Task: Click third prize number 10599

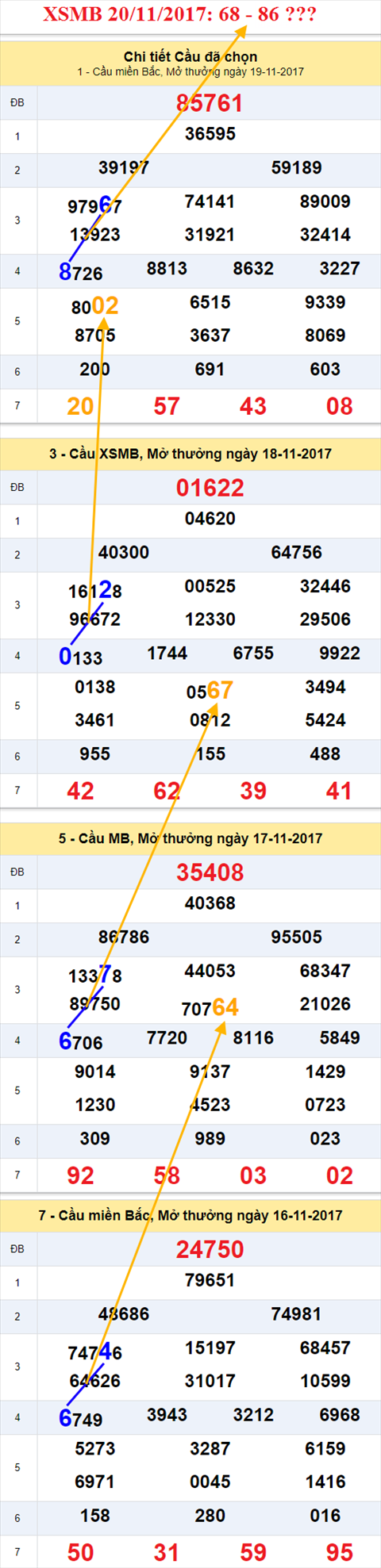Action: click(325, 1381)
